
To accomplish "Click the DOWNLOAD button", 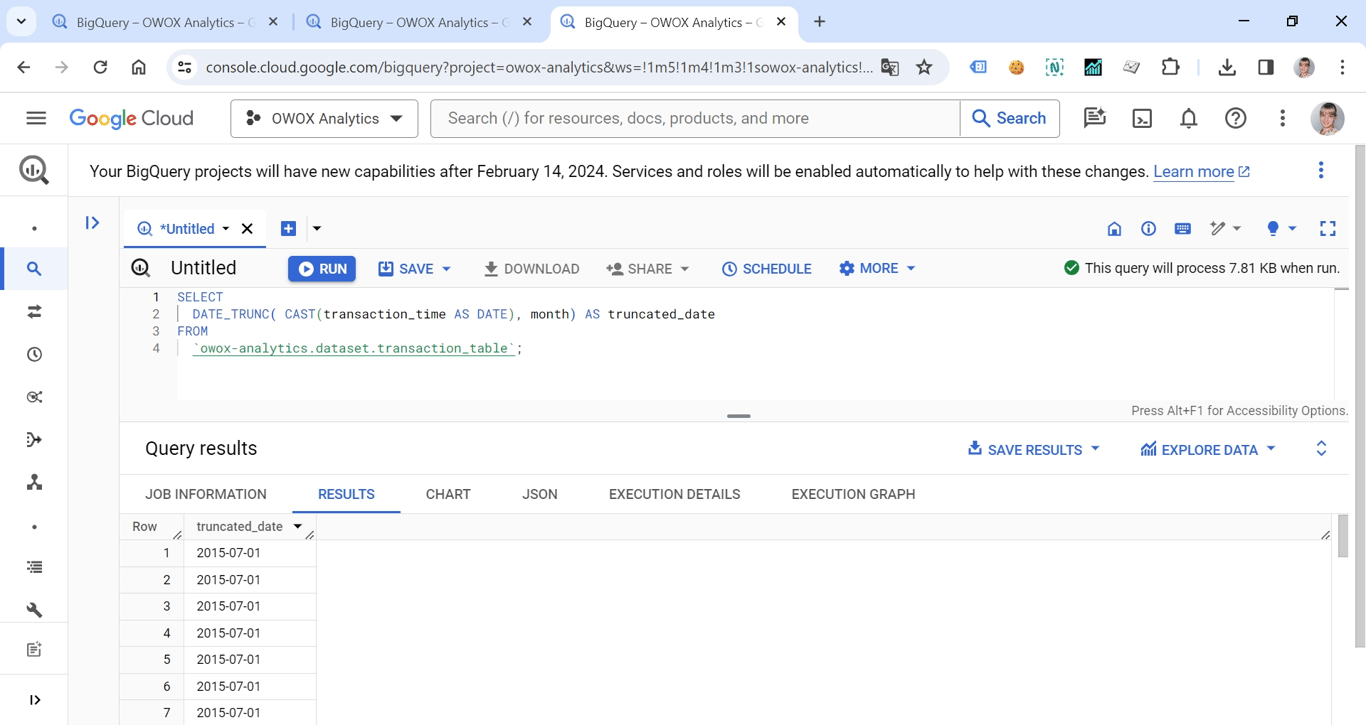I will pos(531,269).
